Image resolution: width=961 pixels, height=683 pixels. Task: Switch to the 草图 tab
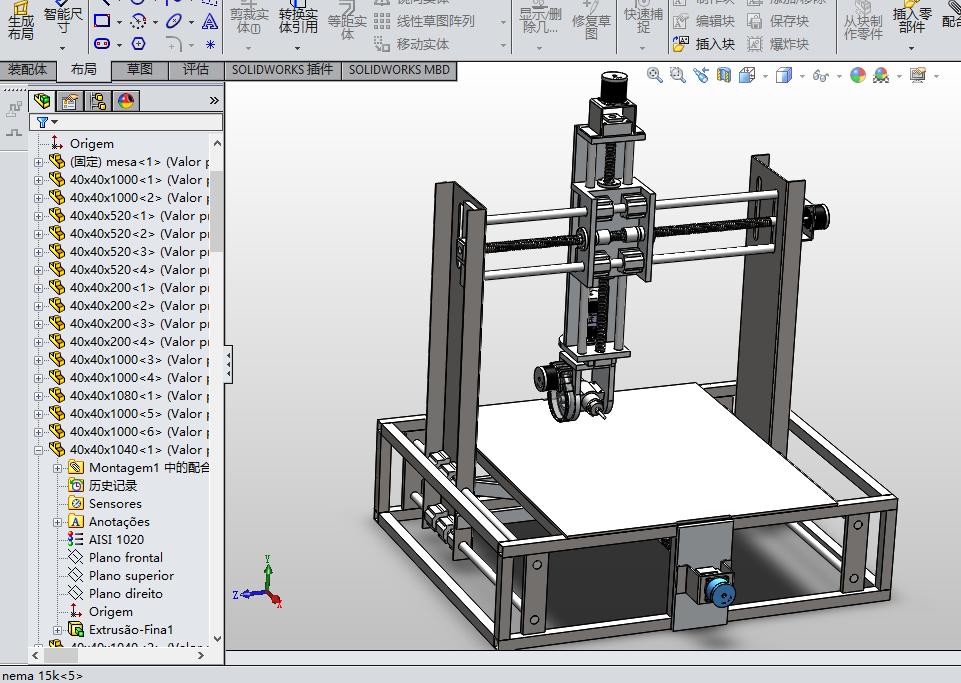click(x=139, y=70)
